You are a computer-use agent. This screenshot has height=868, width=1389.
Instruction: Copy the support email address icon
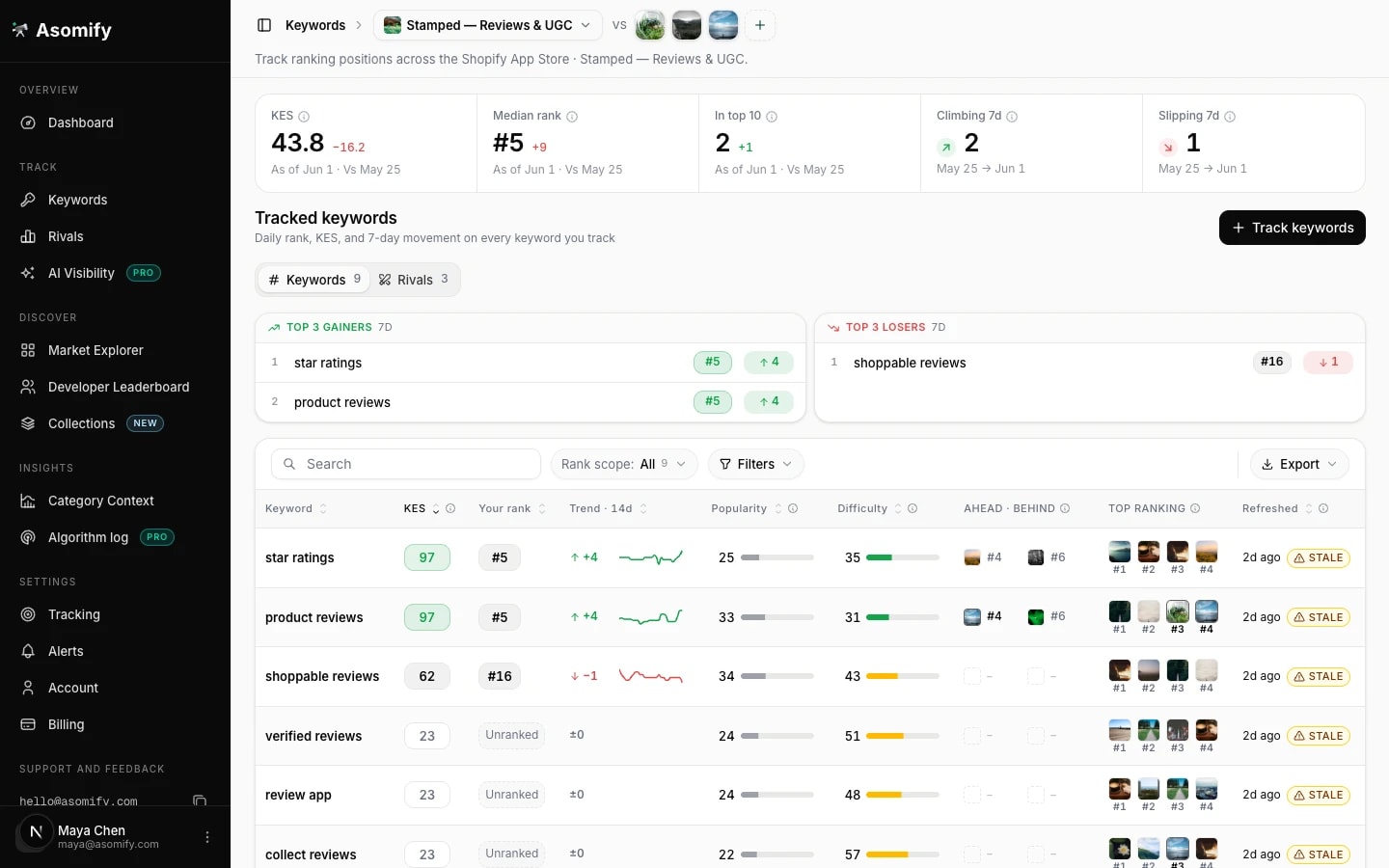(200, 800)
